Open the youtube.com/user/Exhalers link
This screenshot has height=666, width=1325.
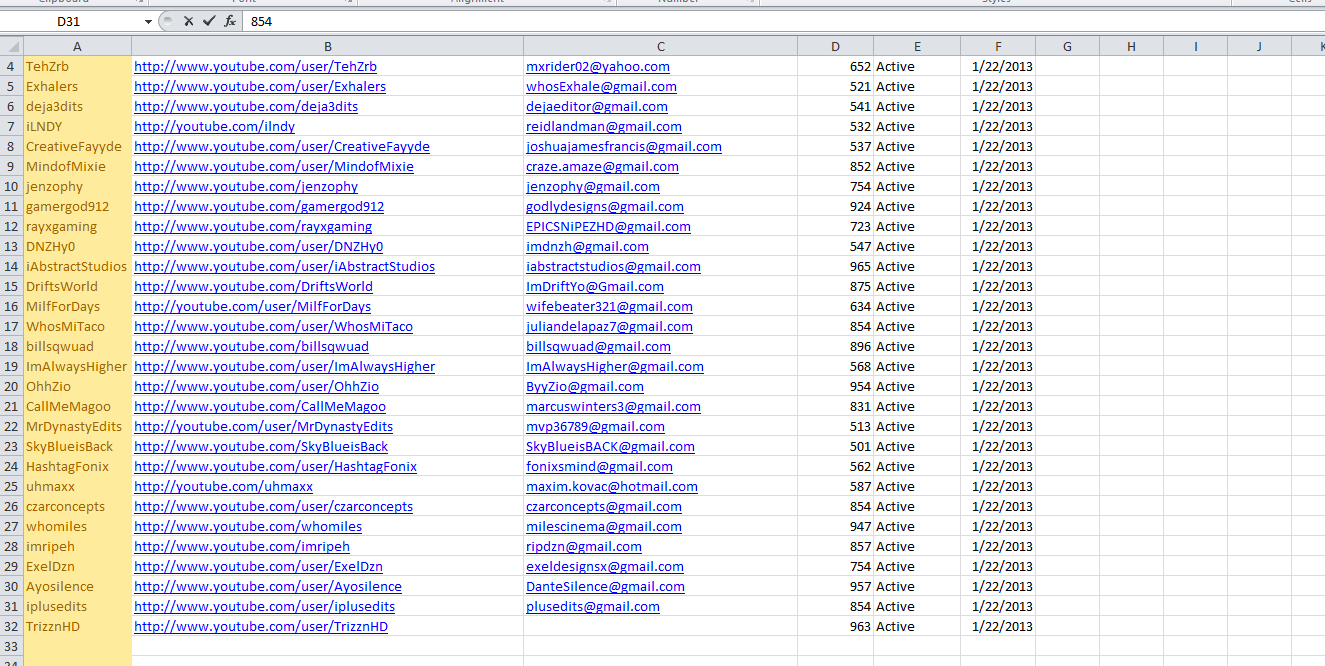(260, 86)
